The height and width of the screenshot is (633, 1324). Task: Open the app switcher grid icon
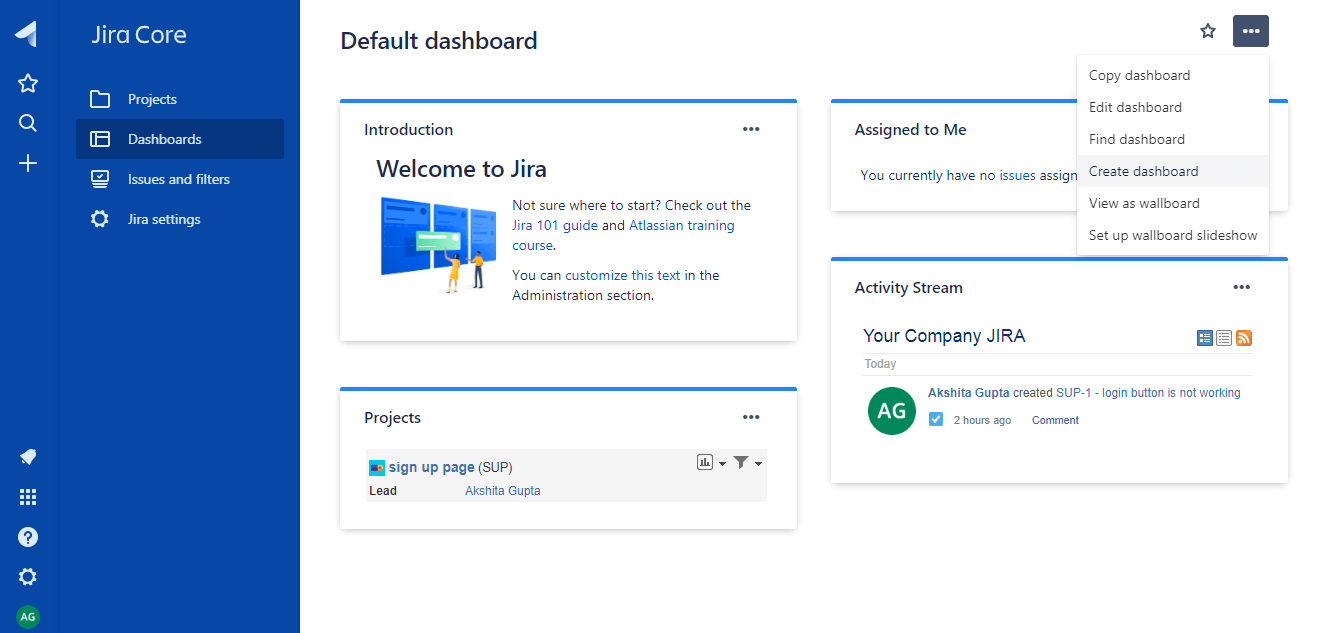coord(28,497)
